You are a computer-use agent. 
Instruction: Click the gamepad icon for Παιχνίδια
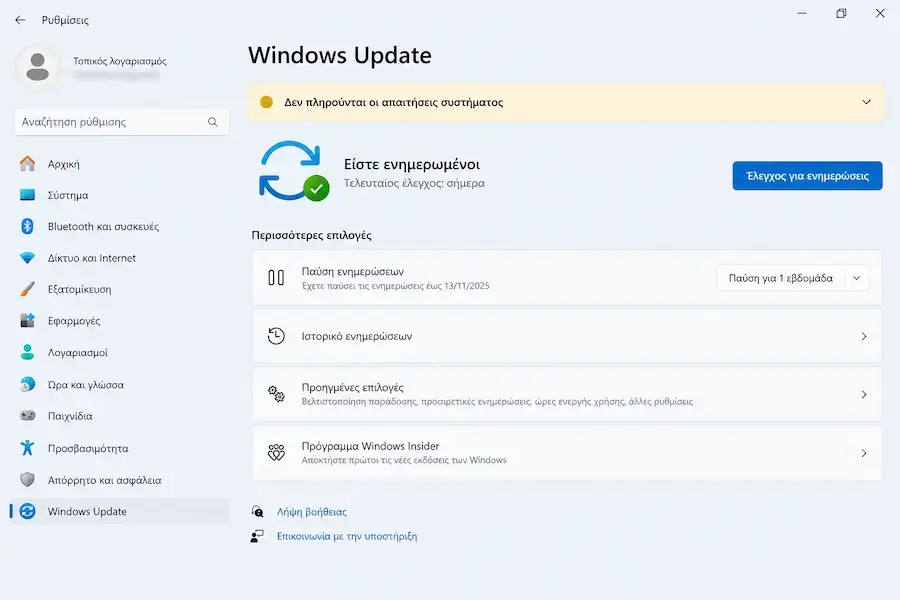click(27, 416)
